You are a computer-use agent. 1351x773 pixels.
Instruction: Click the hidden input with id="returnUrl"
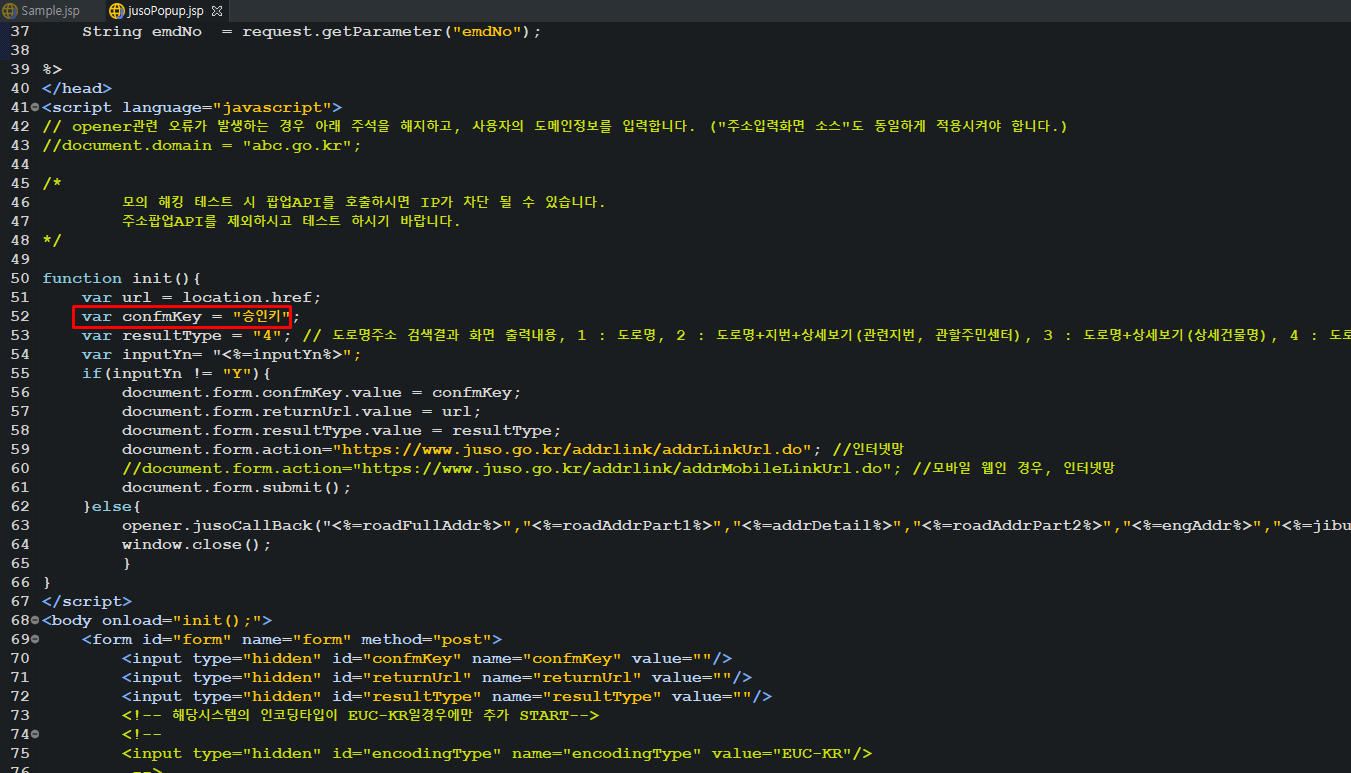point(437,677)
